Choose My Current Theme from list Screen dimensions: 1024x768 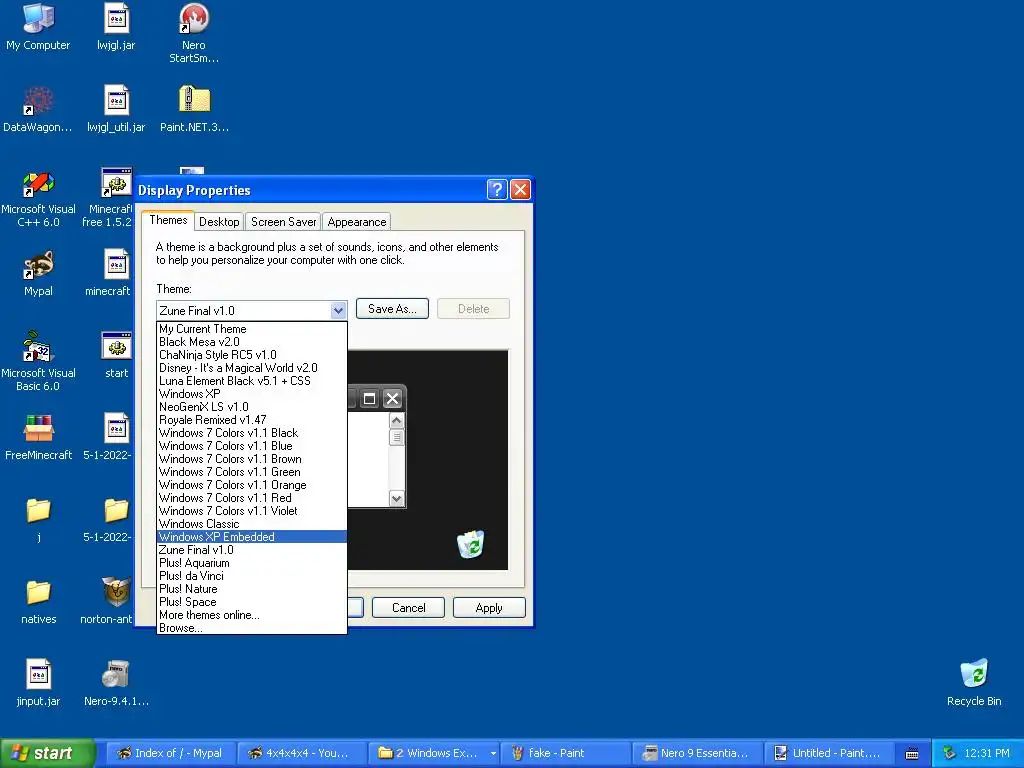(x=252, y=329)
